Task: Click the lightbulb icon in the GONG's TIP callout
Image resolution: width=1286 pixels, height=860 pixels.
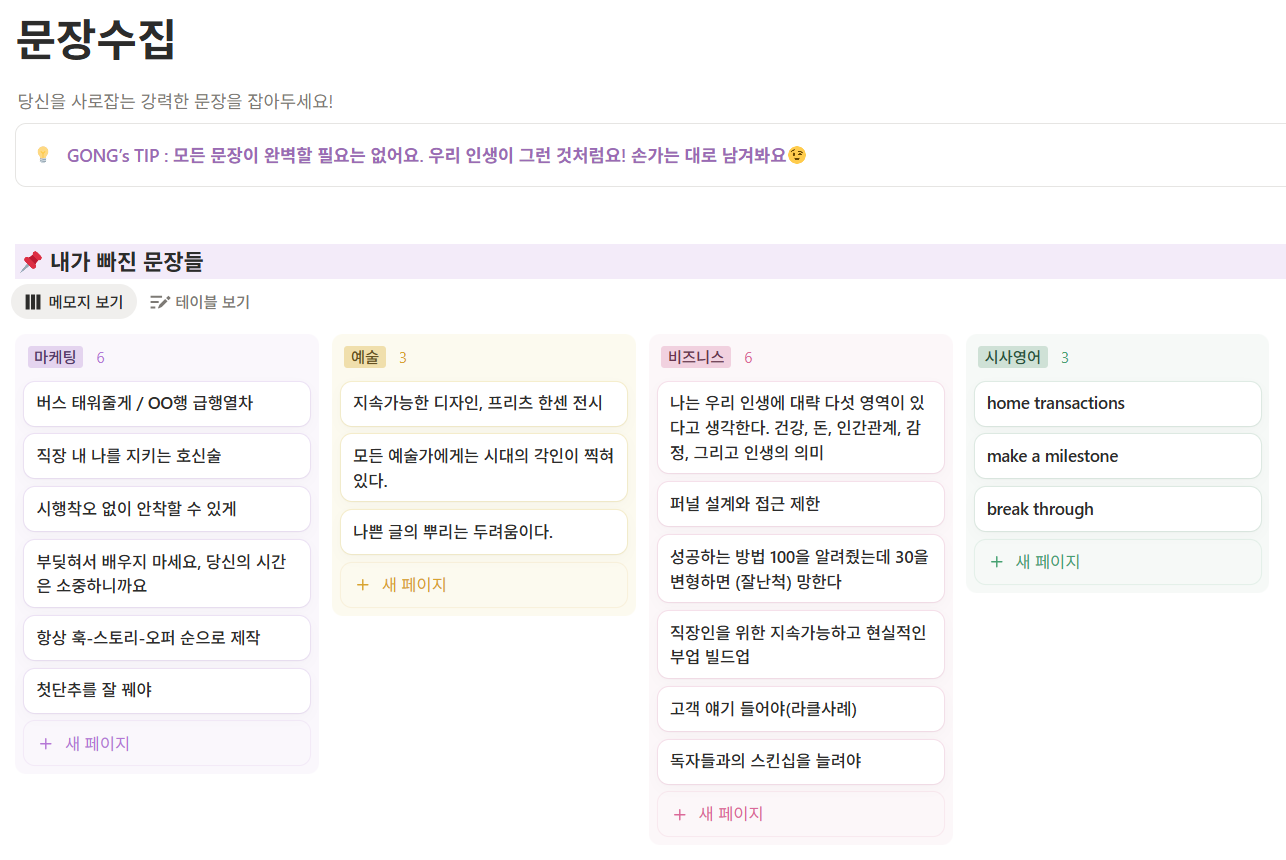Action: pos(41,154)
